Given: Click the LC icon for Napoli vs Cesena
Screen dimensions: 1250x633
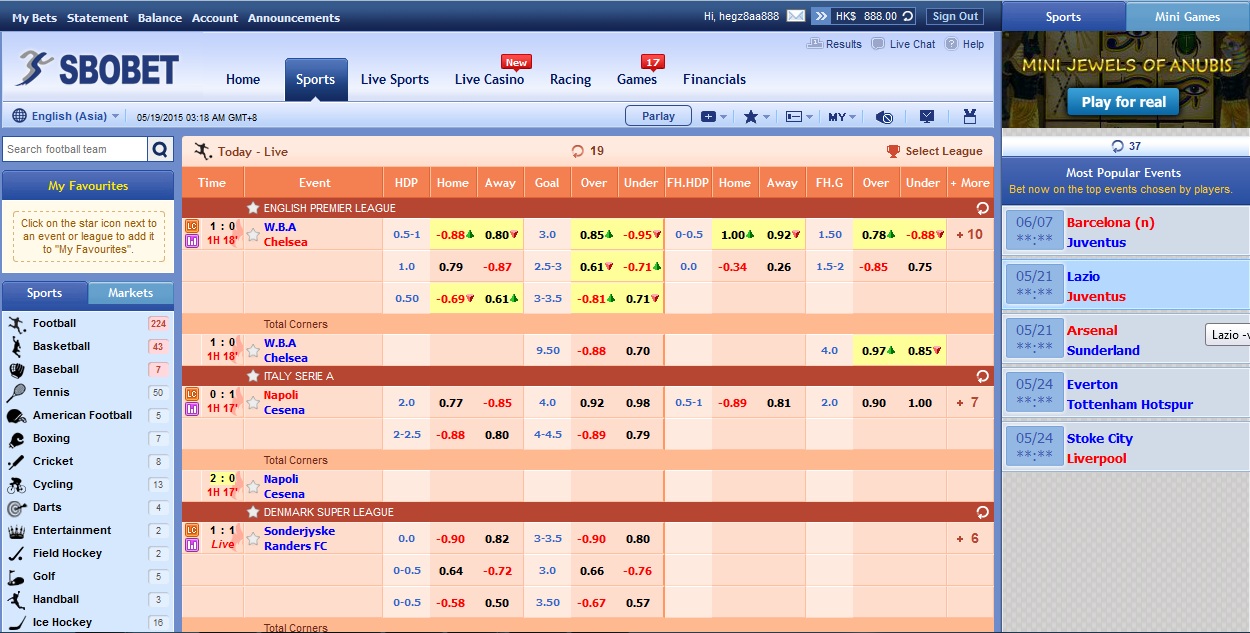Looking at the screenshot, I should [192, 394].
